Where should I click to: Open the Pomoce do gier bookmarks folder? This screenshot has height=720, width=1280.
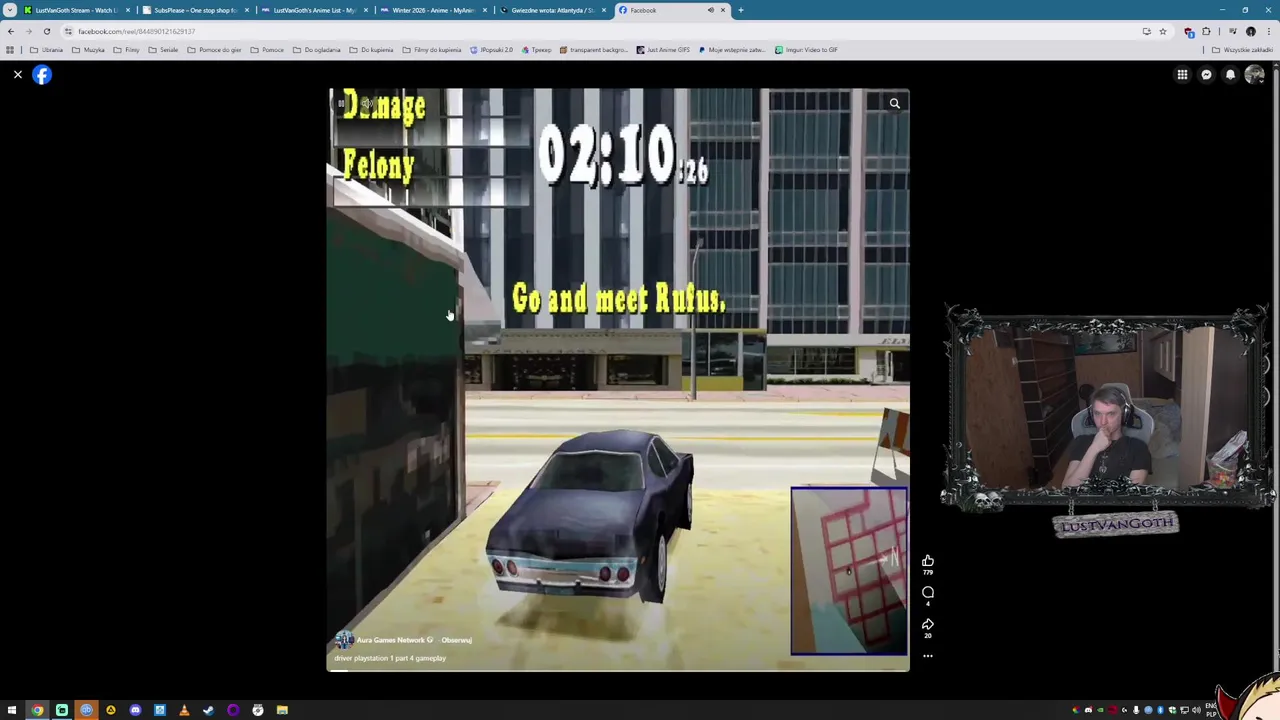215,50
